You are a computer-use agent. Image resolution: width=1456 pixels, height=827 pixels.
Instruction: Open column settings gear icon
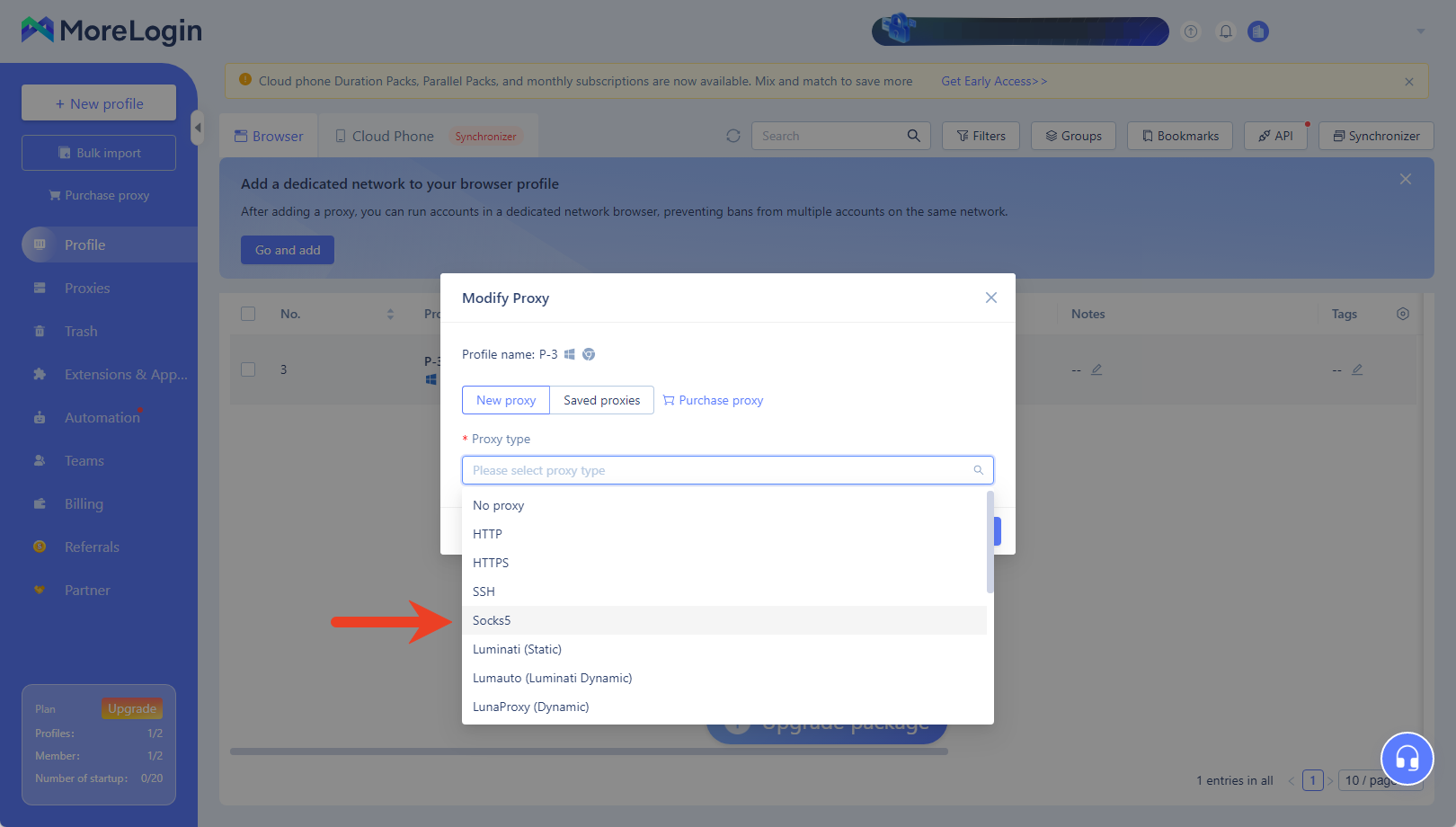click(x=1402, y=314)
